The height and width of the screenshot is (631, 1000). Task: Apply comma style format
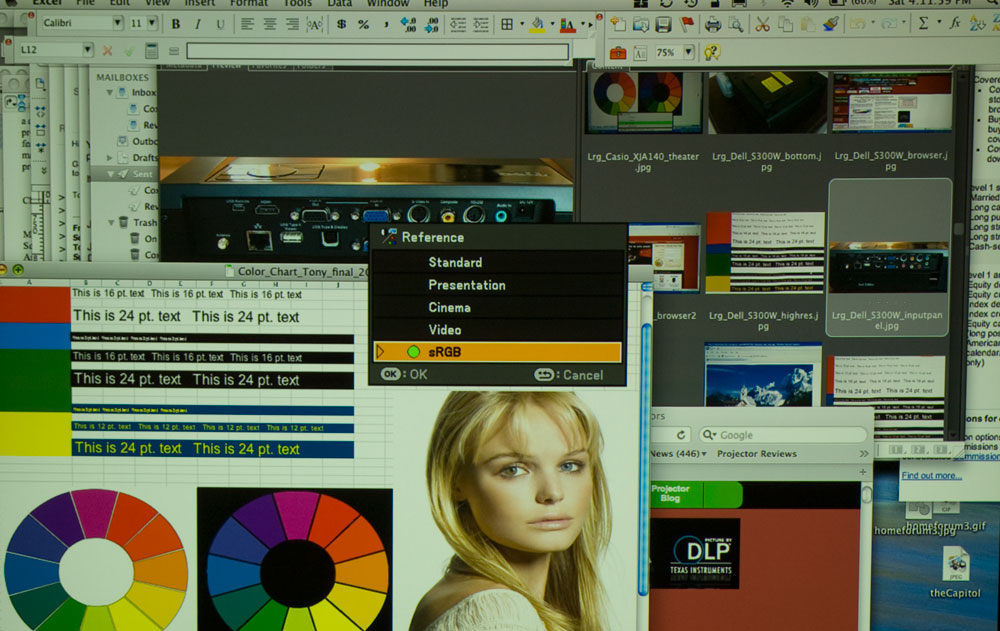click(x=386, y=24)
